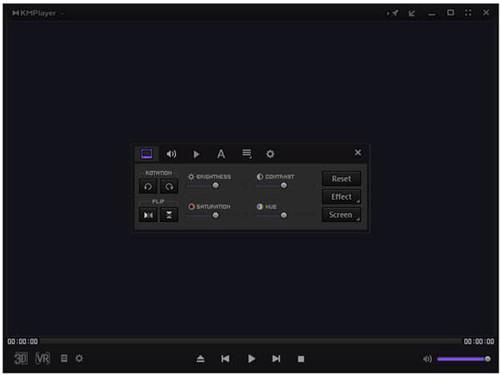Switch to compact mode icon in title bar
This screenshot has width=500, height=375.
[412, 13]
